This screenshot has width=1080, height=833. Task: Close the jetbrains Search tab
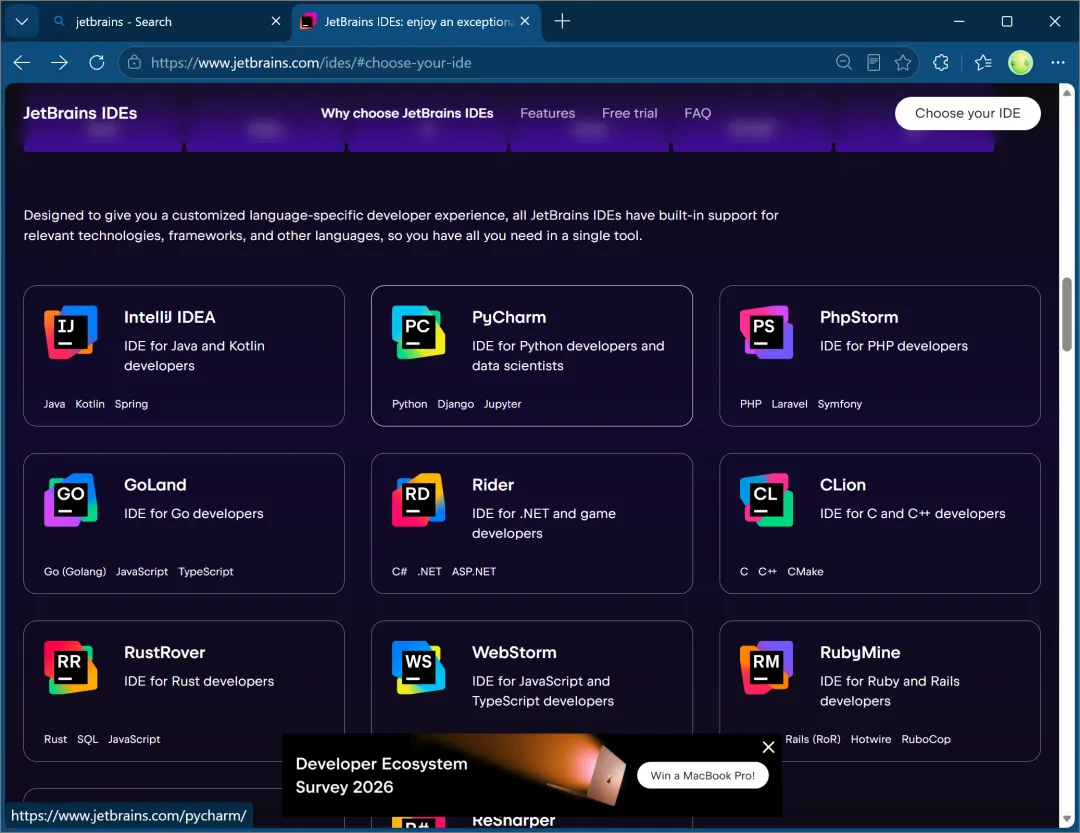coord(276,21)
